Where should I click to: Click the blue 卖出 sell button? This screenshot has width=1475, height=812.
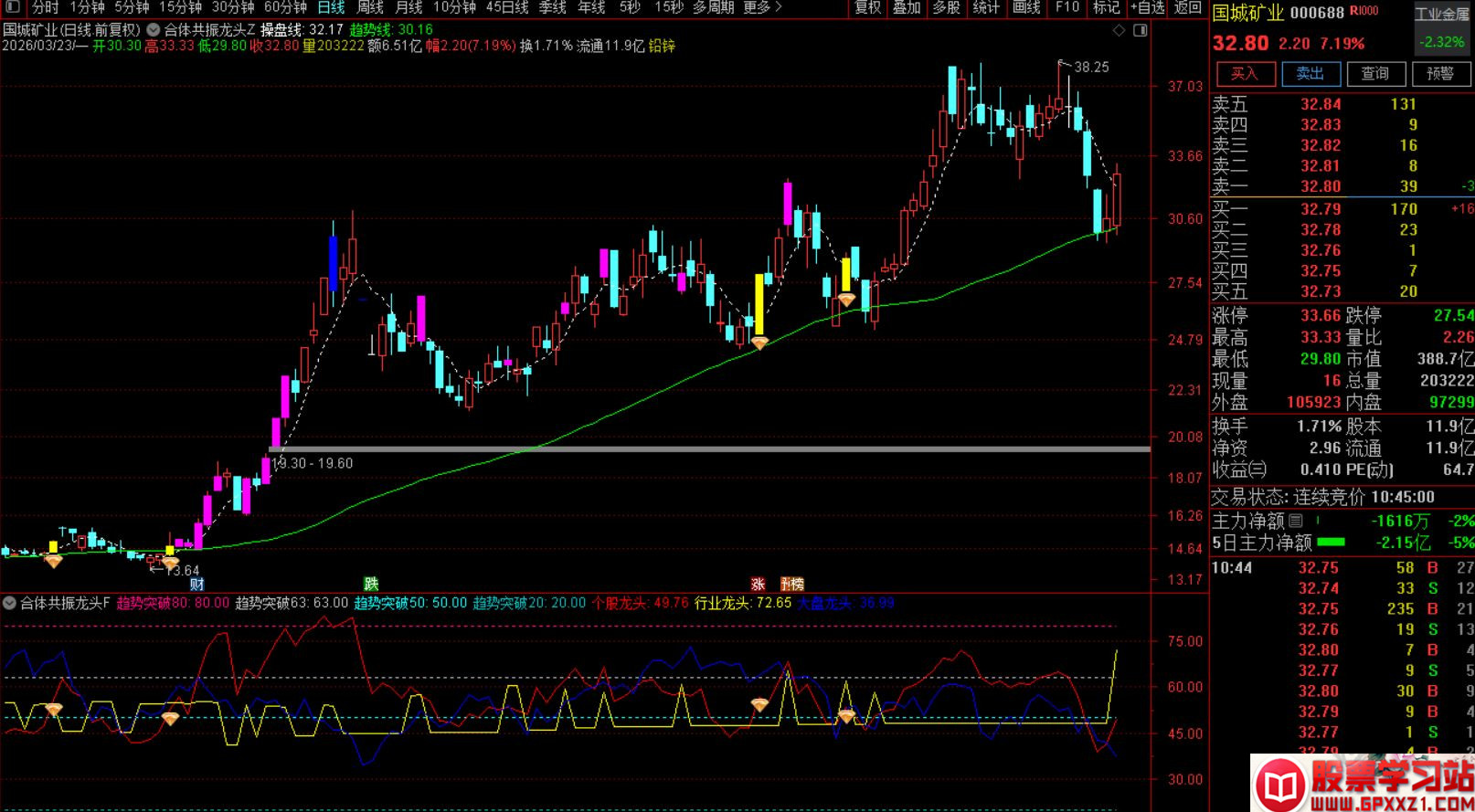(x=1310, y=73)
